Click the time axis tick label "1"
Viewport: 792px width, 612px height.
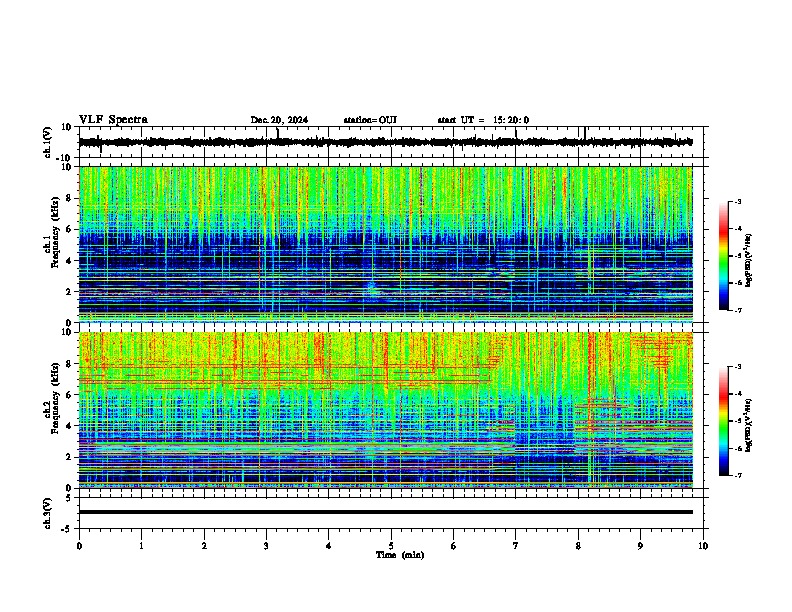tap(141, 546)
